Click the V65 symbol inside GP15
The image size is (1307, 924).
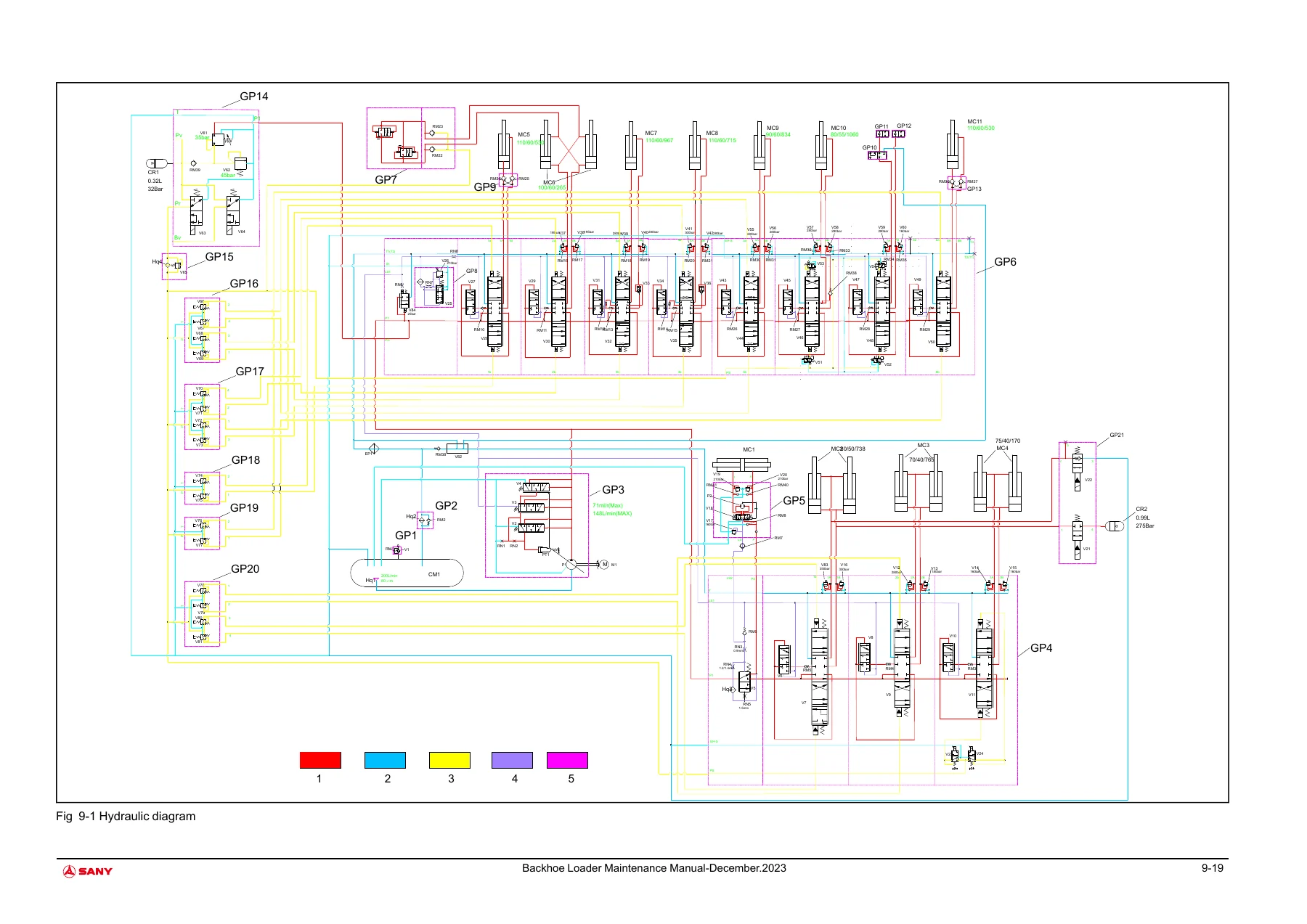pos(176,266)
